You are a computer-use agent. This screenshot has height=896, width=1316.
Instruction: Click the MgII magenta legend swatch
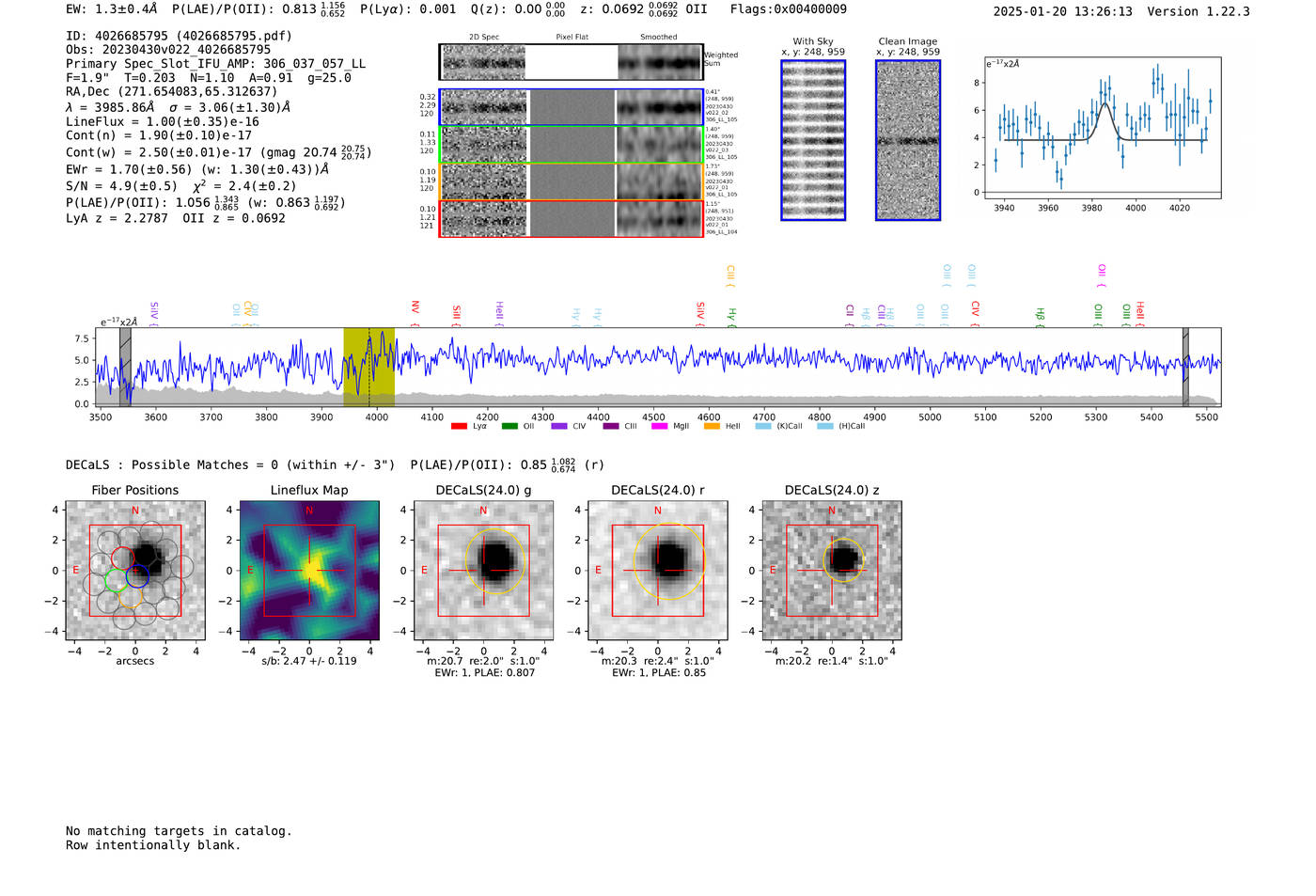click(x=660, y=426)
